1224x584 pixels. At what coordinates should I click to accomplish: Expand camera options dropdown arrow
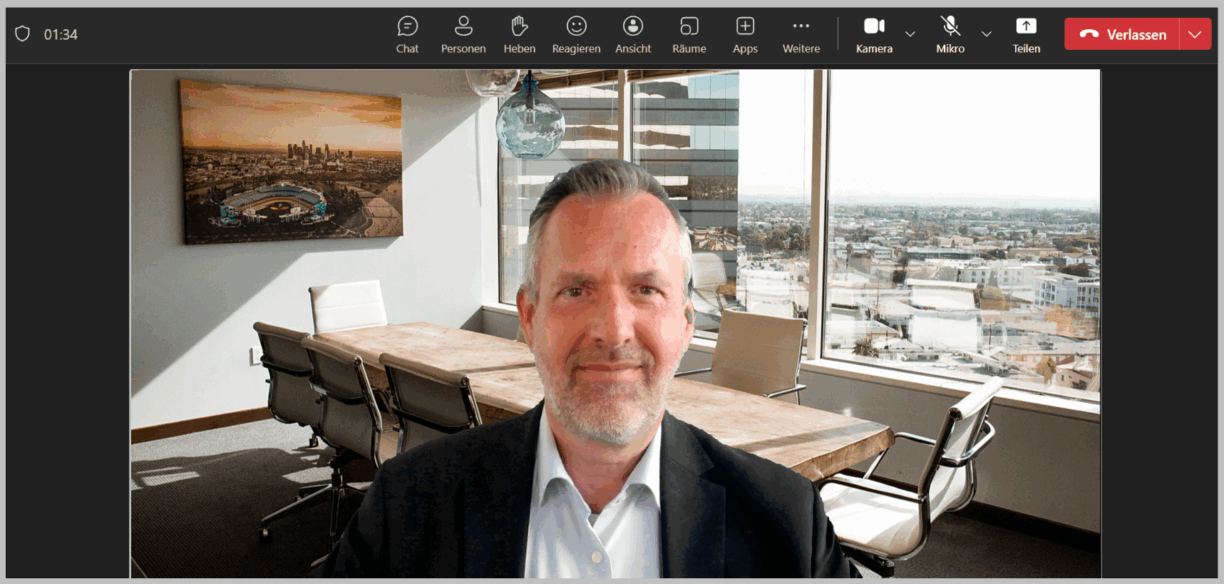[x=910, y=34]
